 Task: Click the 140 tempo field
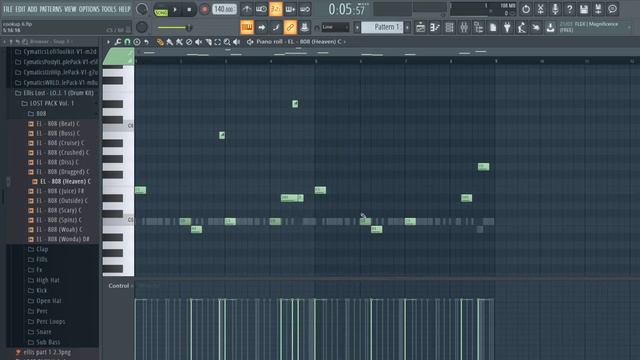[x=224, y=9]
